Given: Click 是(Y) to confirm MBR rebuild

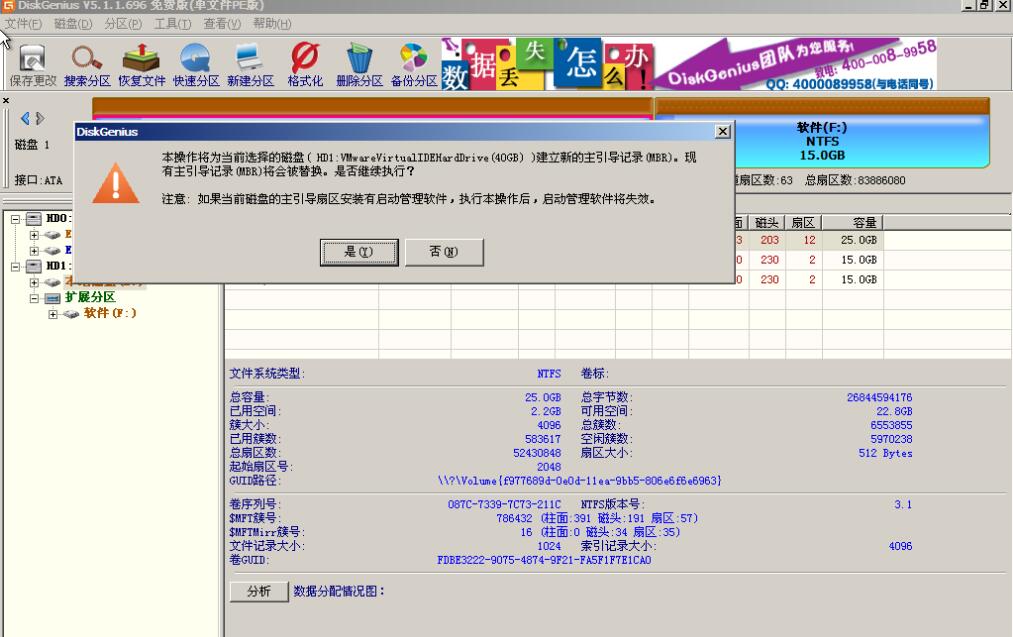Looking at the screenshot, I should [x=358, y=252].
